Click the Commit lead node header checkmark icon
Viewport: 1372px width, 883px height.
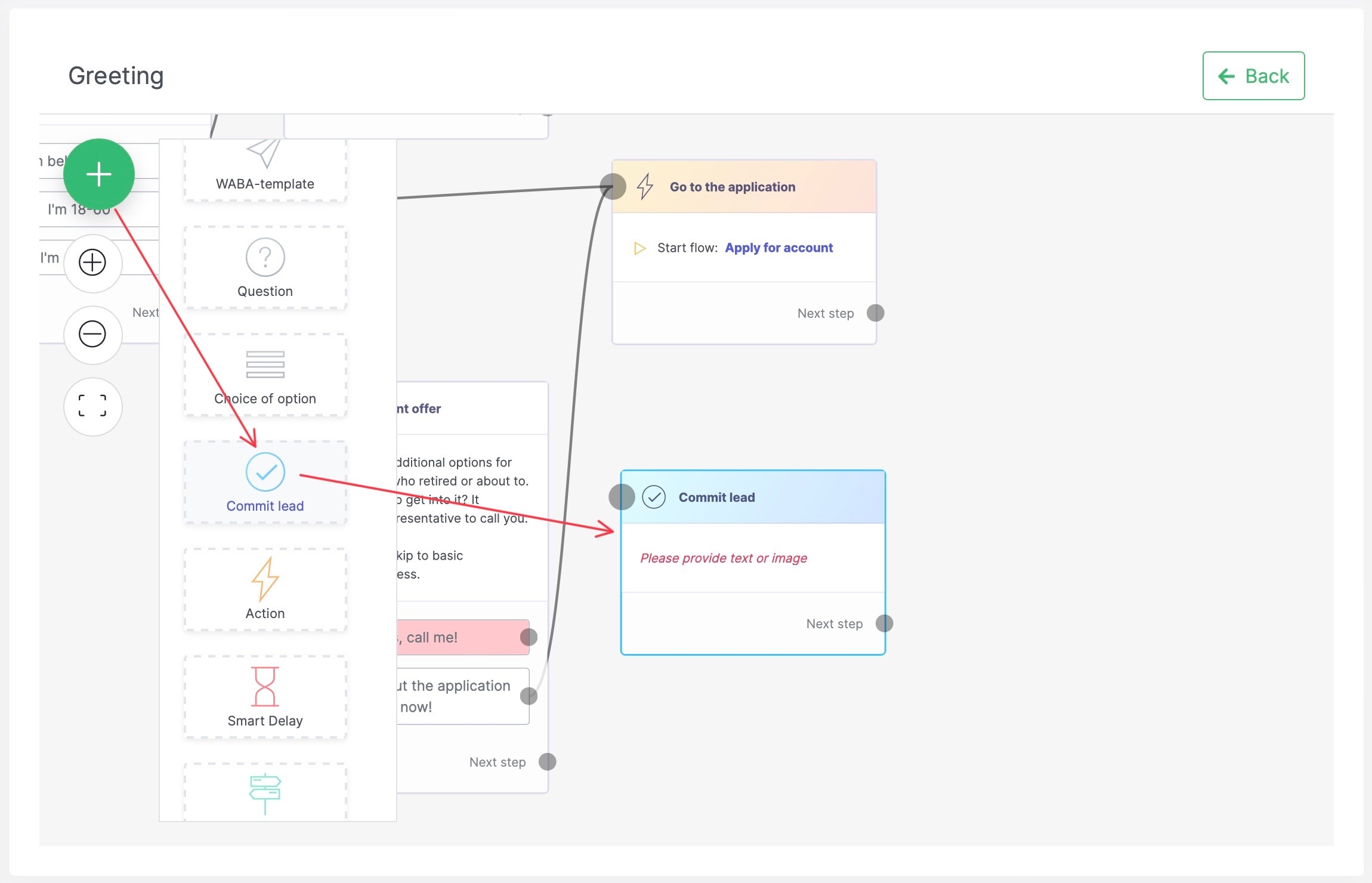click(654, 497)
